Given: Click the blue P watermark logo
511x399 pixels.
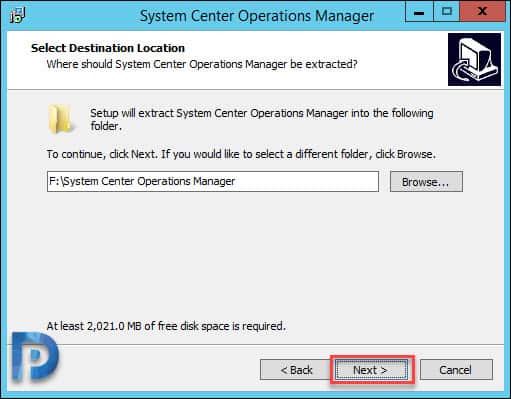Looking at the screenshot, I should click(x=35, y=356).
